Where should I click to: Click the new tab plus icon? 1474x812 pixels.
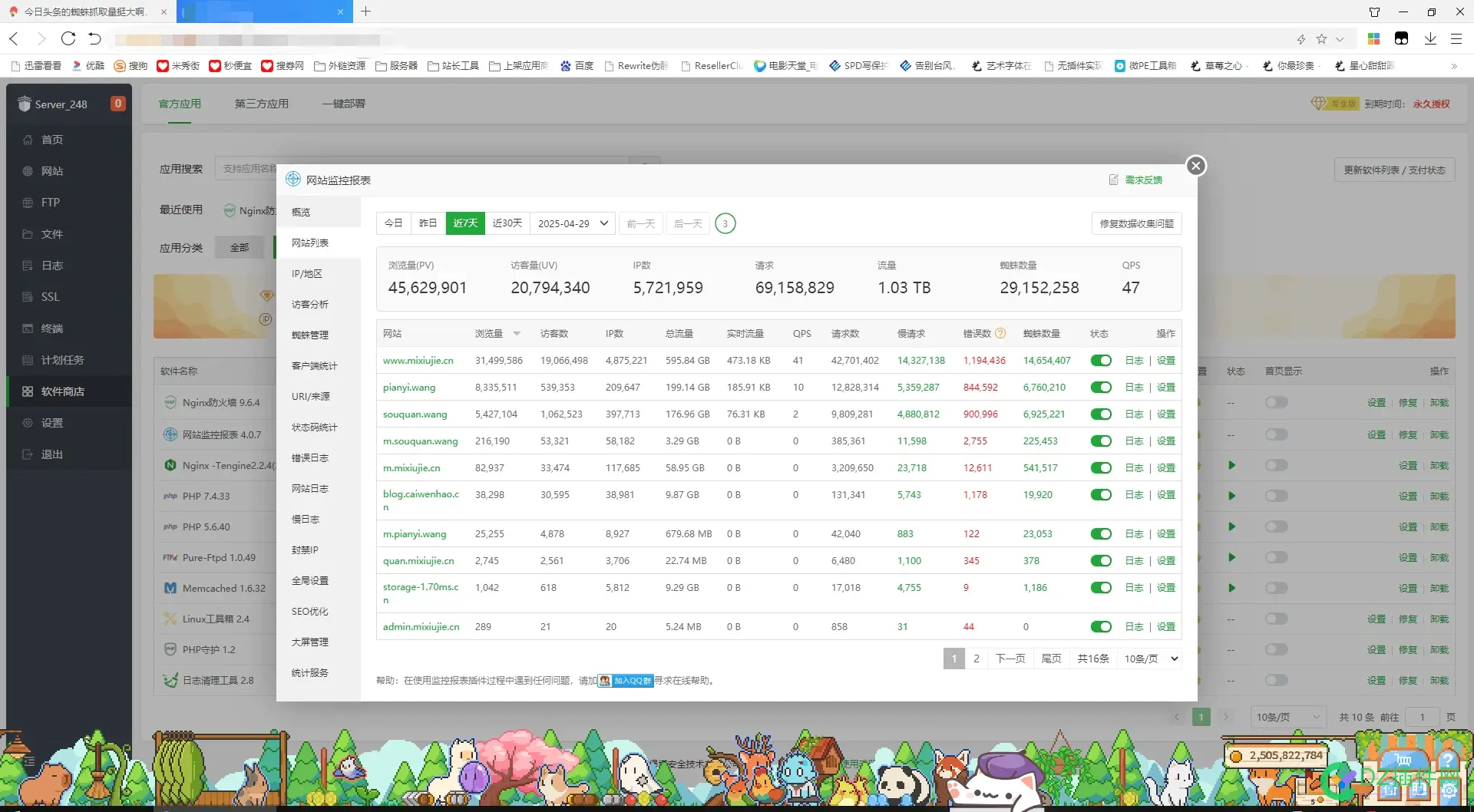366,12
